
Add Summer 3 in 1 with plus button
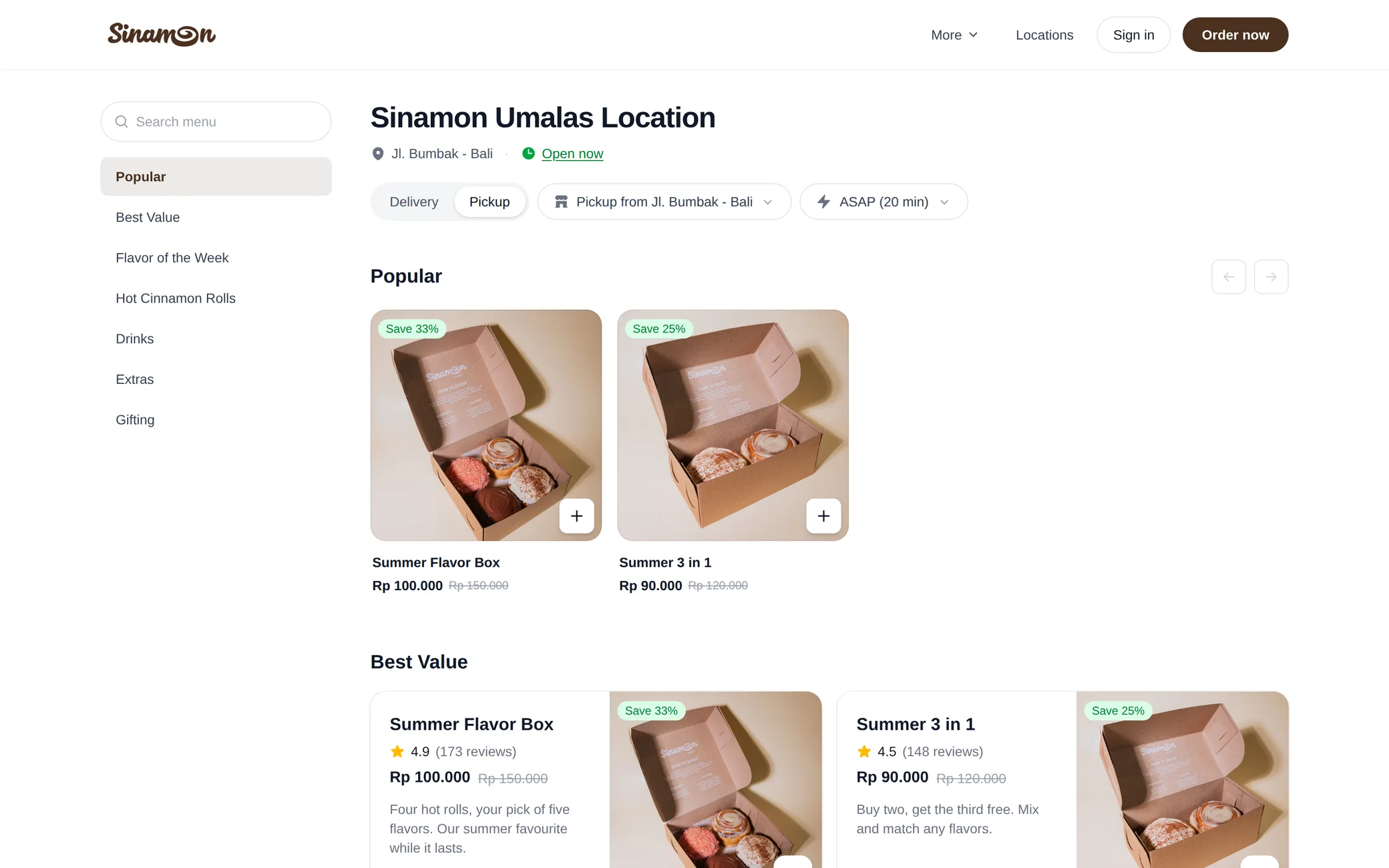(x=824, y=516)
